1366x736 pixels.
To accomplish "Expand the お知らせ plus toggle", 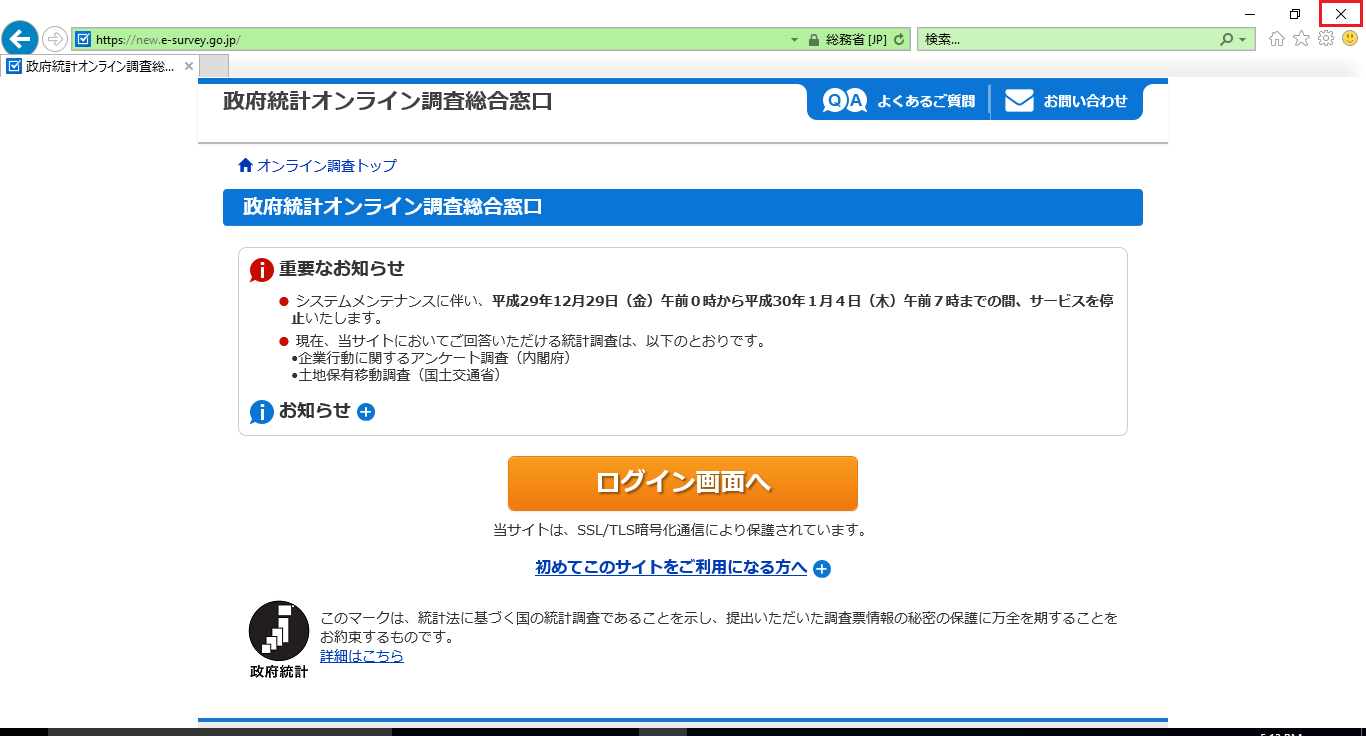I will [366, 412].
